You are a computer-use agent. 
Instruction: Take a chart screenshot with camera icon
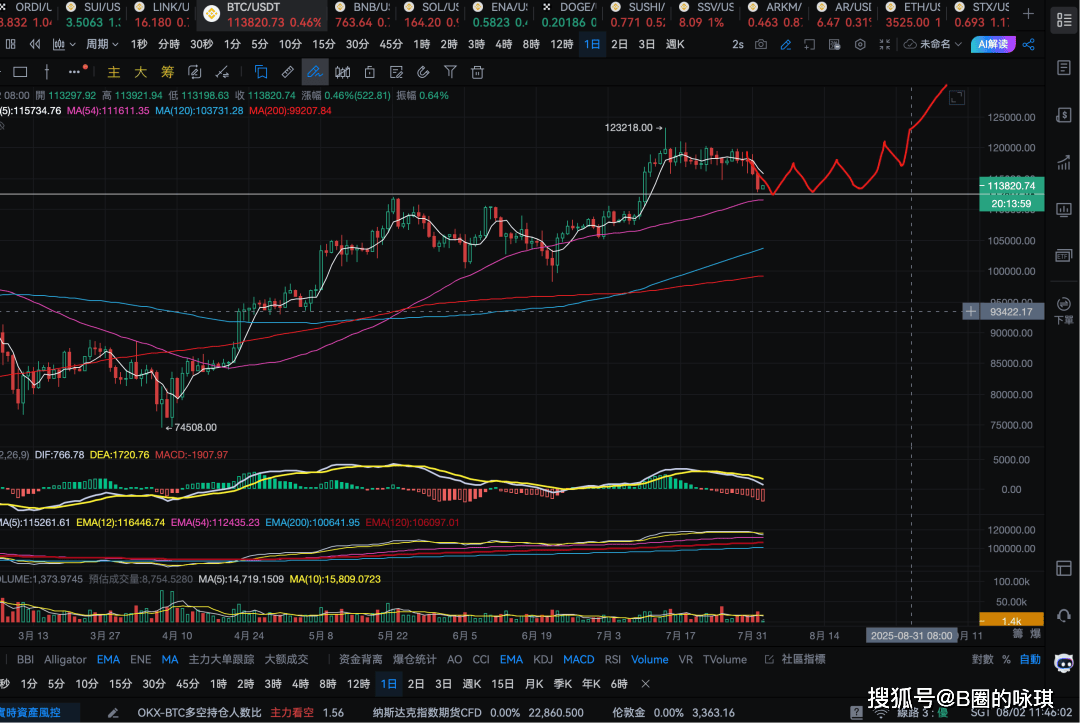[x=761, y=44]
